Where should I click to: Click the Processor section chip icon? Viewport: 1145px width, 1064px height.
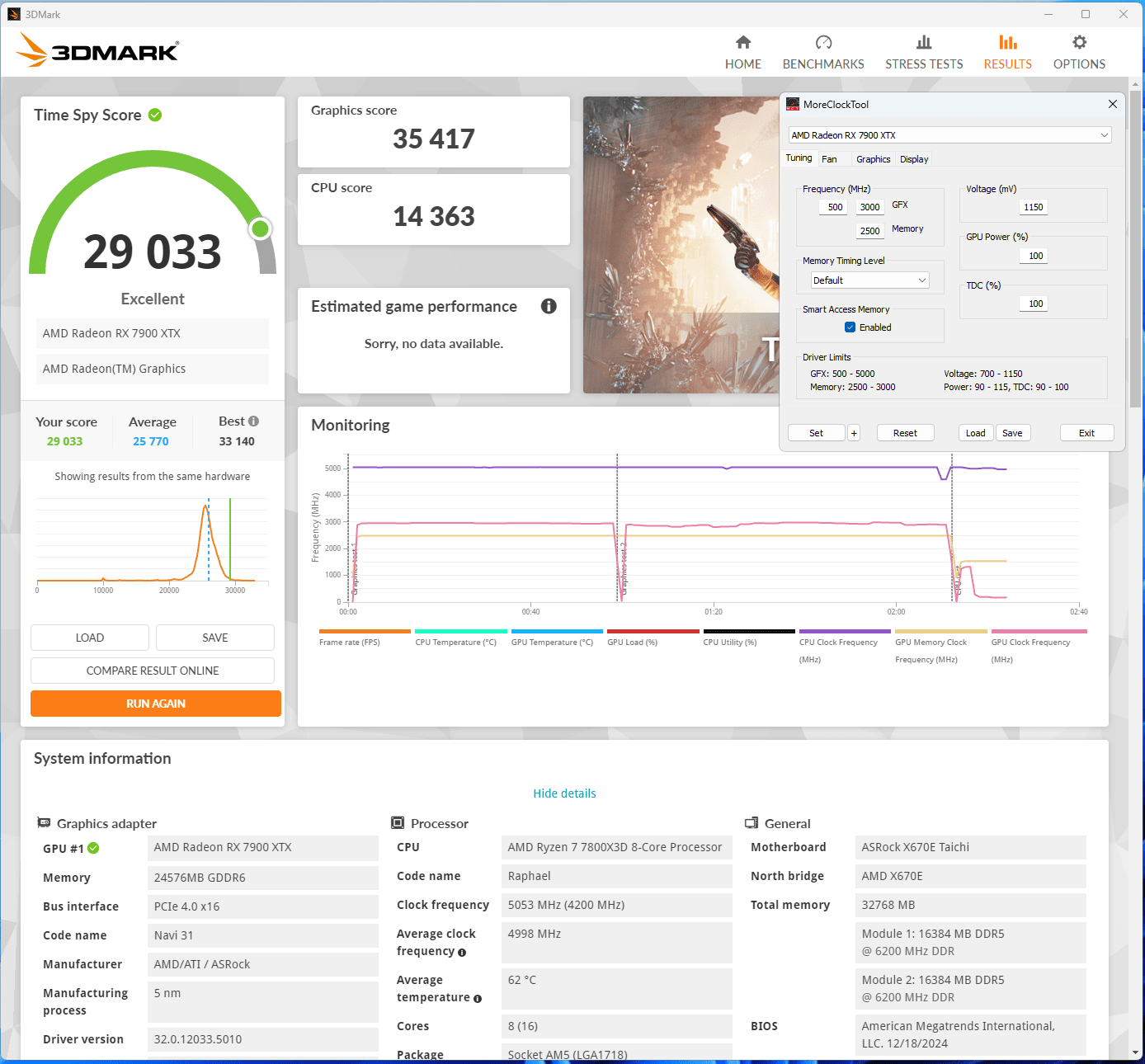pyautogui.click(x=398, y=822)
